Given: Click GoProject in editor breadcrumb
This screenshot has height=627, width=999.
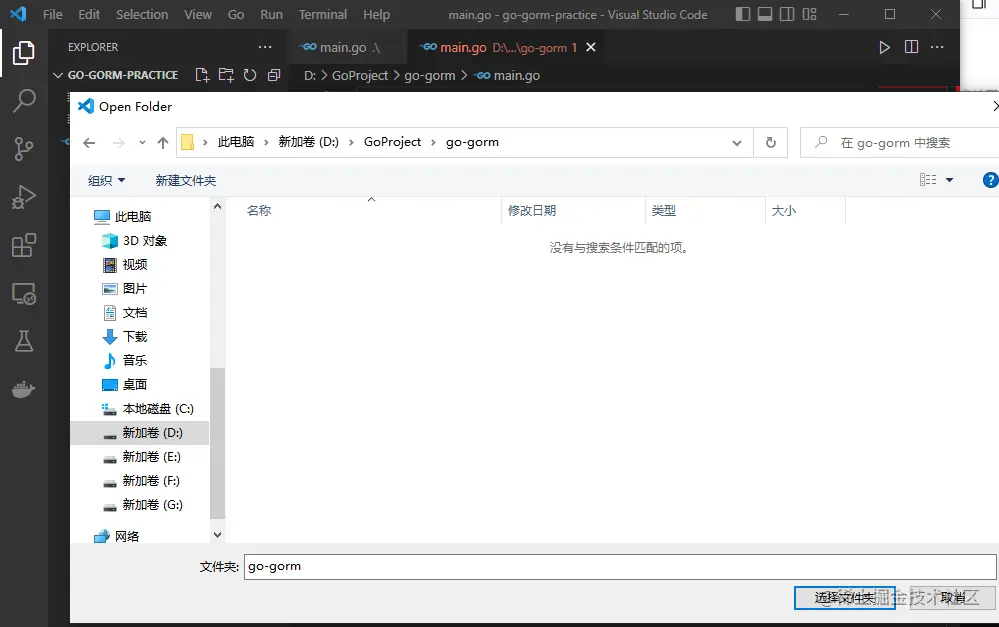Looking at the screenshot, I should click(359, 75).
